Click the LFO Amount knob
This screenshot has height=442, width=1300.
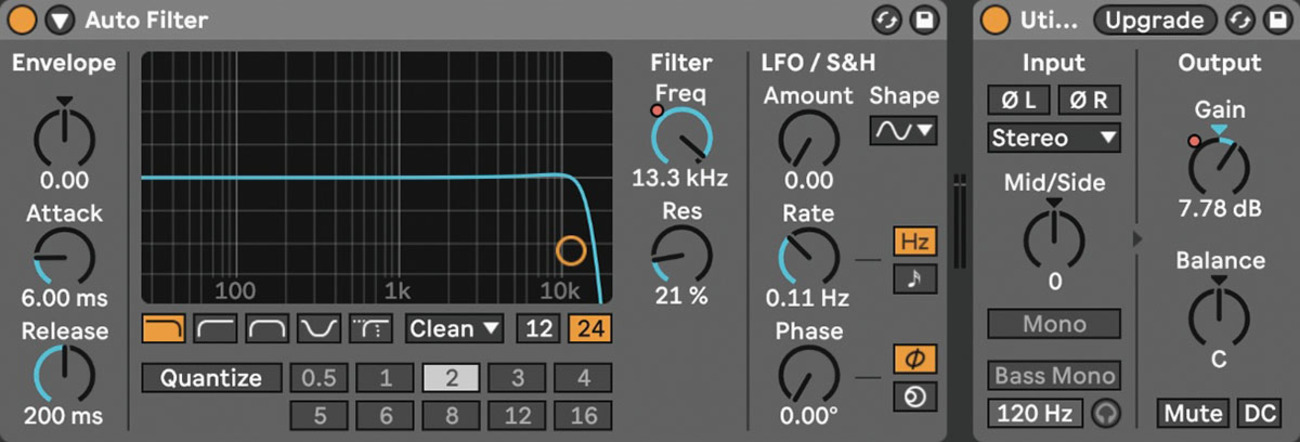click(808, 139)
